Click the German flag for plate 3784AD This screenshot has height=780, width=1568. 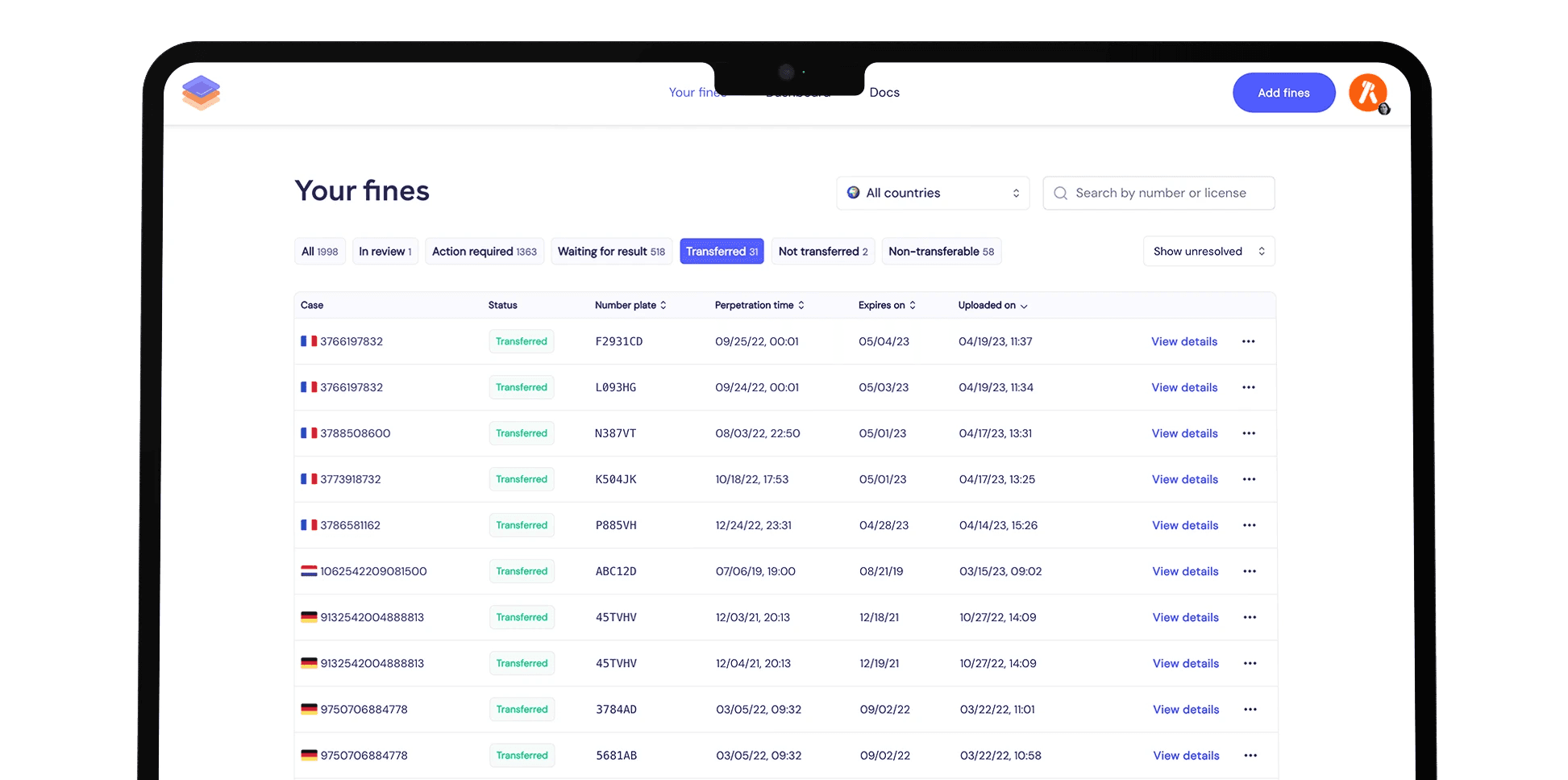click(x=309, y=709)
